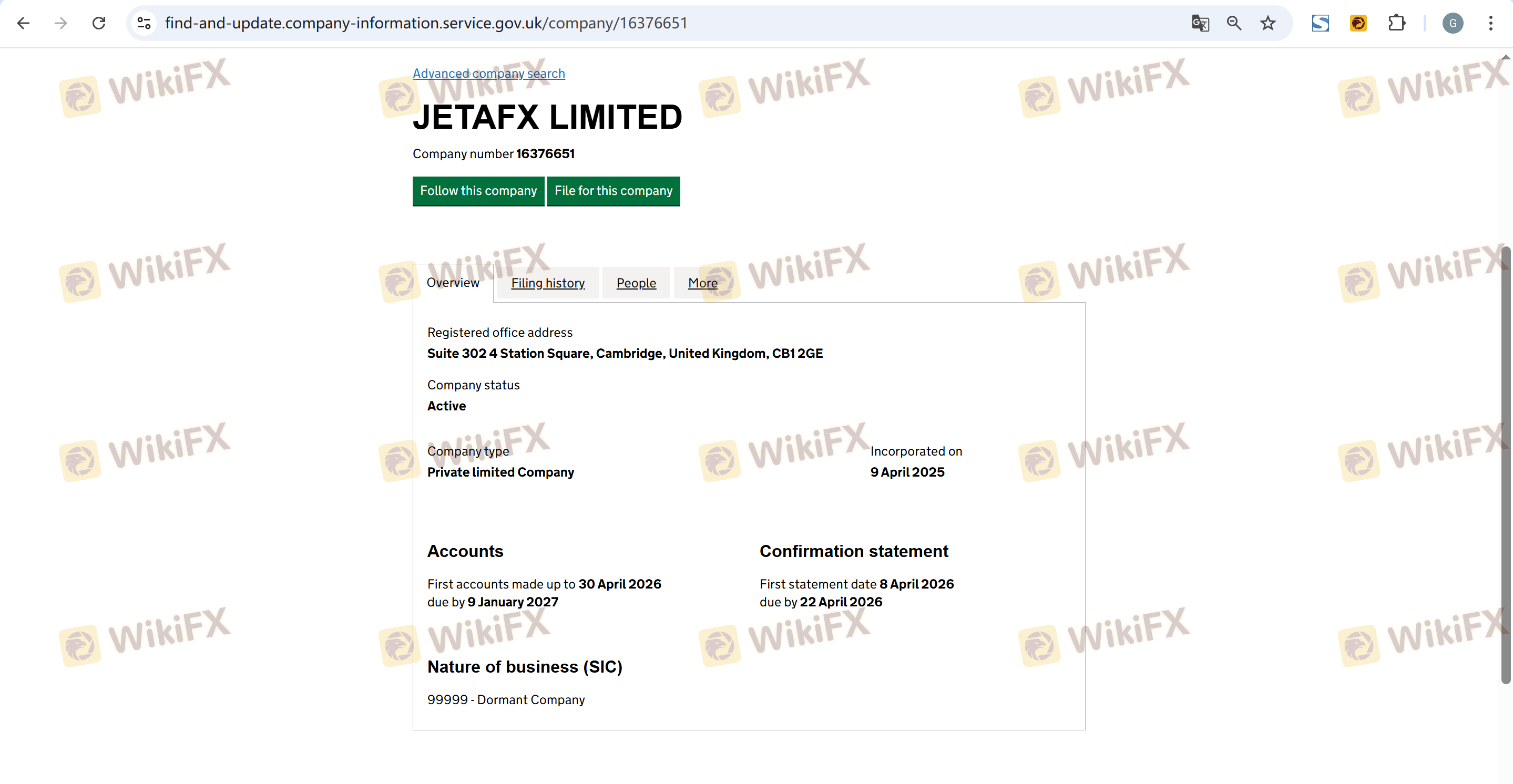
Task: Open the zoom magnifier icon in address bar
Action: click(x=1233, y=23)
